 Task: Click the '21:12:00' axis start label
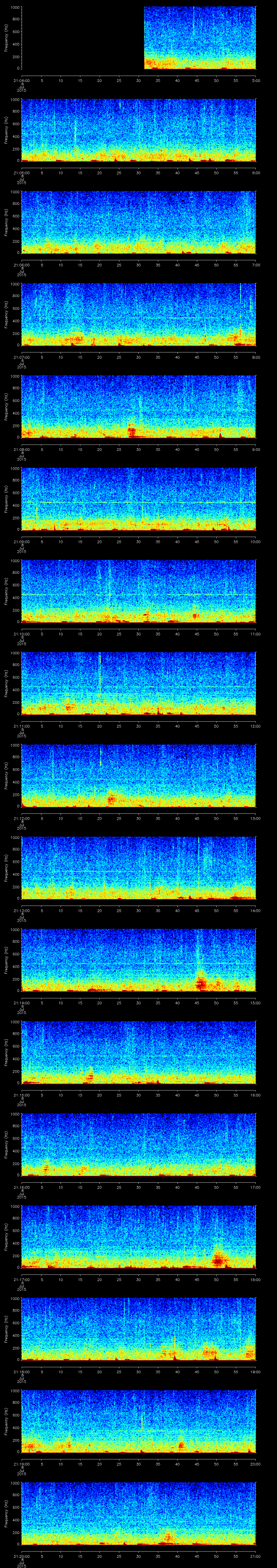pyautogui.click(x=21, y=818)
